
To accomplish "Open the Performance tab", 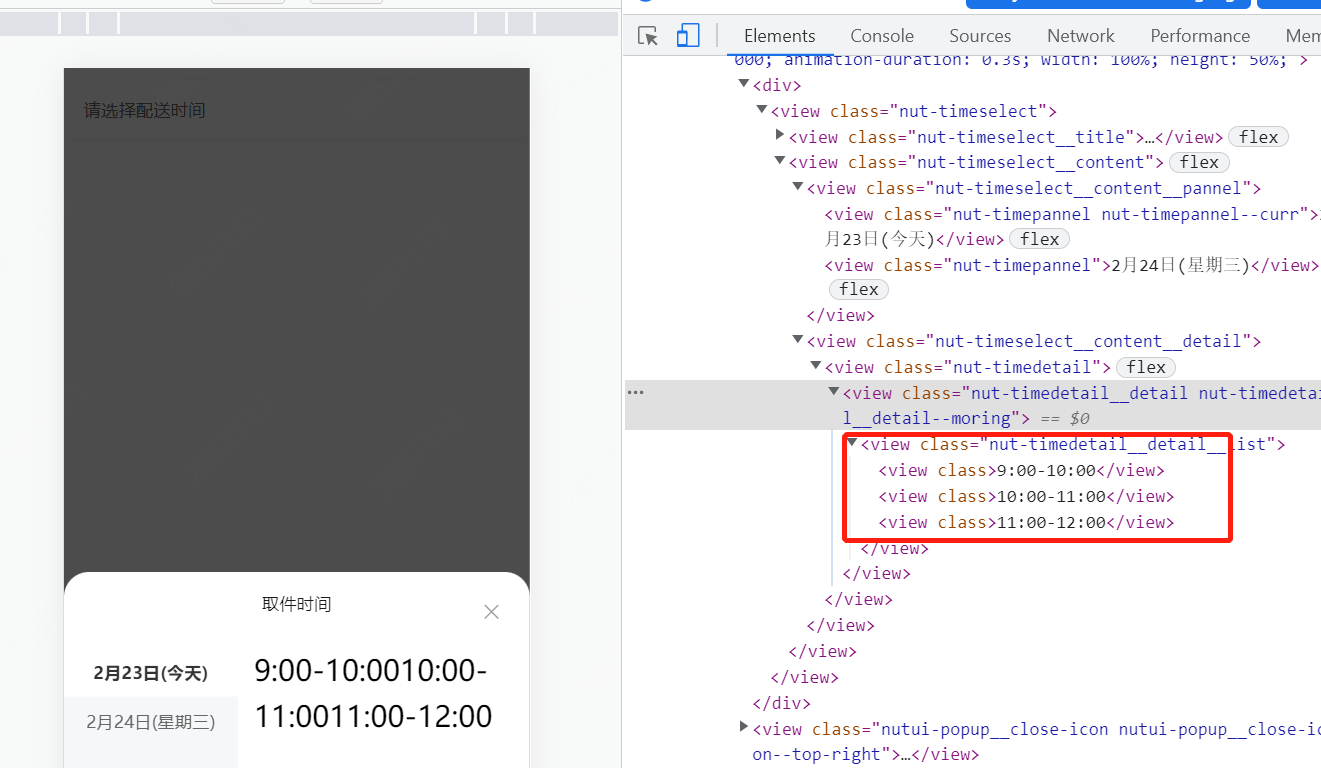I will coord(1200,36).
